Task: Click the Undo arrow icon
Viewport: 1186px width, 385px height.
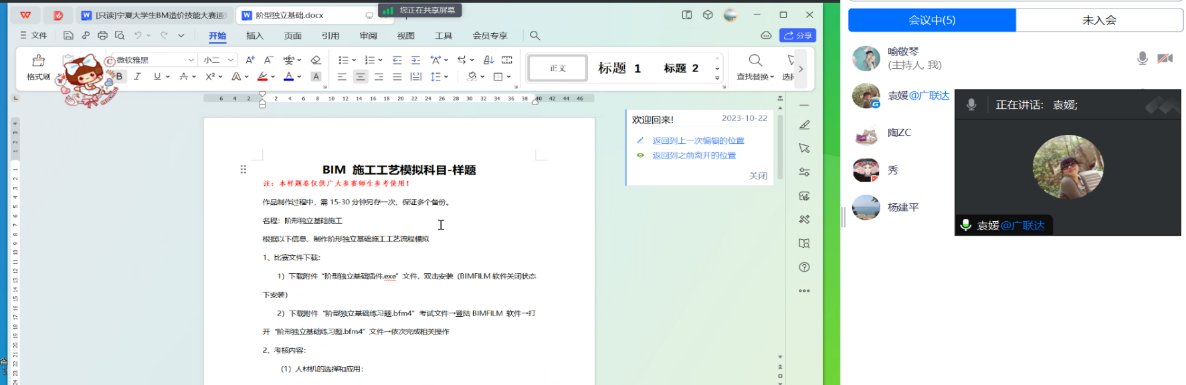Action: (138, 36)
